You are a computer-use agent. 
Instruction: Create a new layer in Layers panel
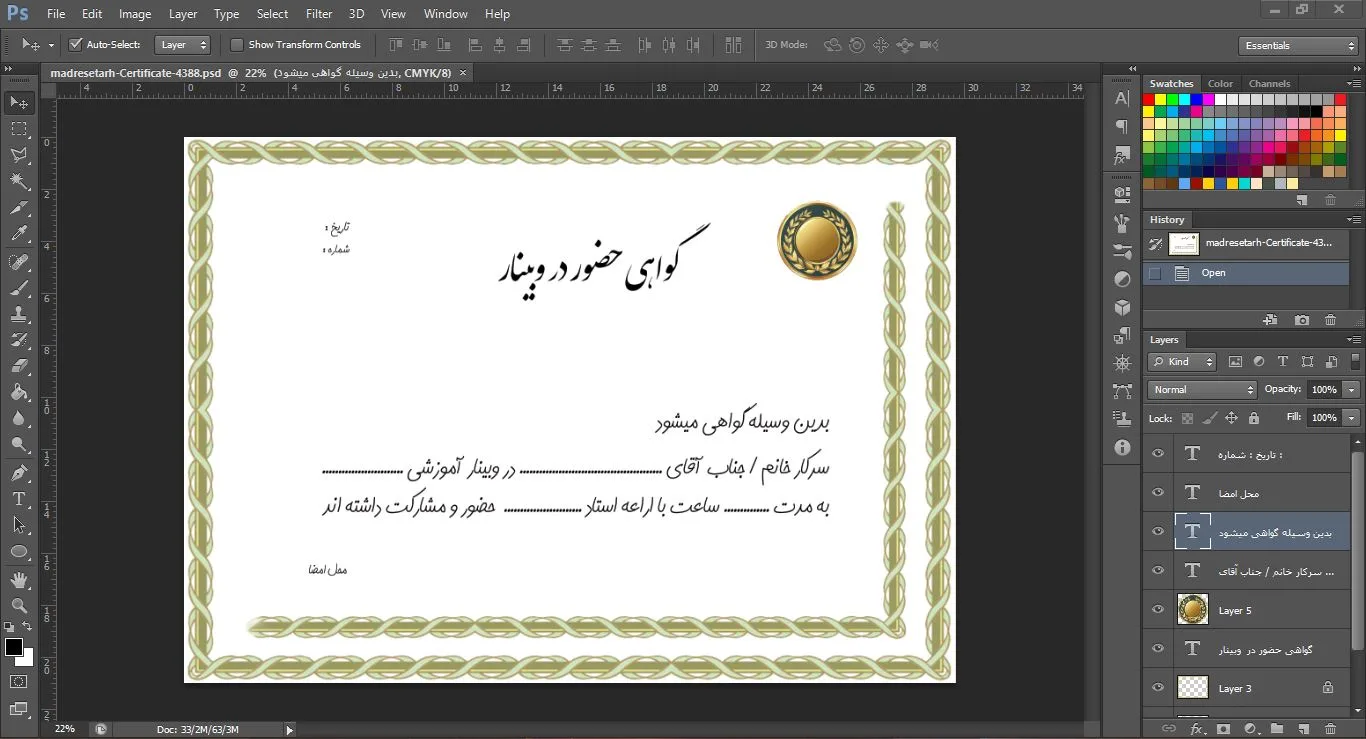1303,729
